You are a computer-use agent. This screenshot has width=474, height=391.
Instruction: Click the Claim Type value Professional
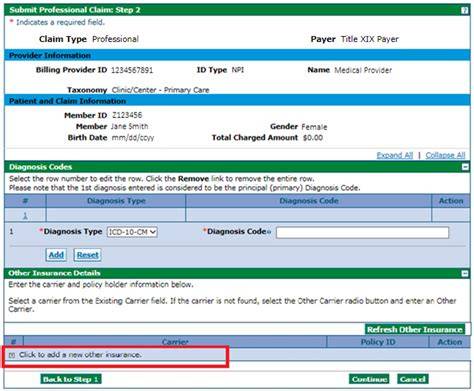coord(115,39)
